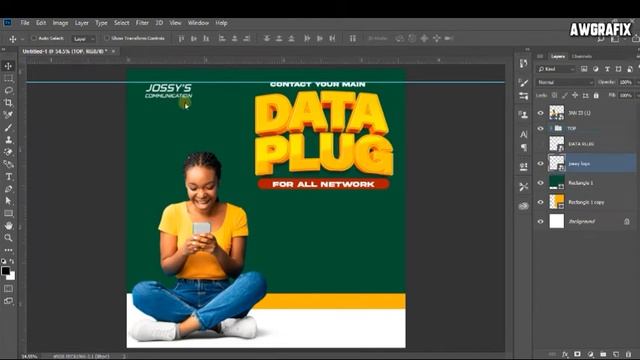This screenshot has width=640, height=360.
Task: Select the Rectangle shape tool
Action: (8, 213)
